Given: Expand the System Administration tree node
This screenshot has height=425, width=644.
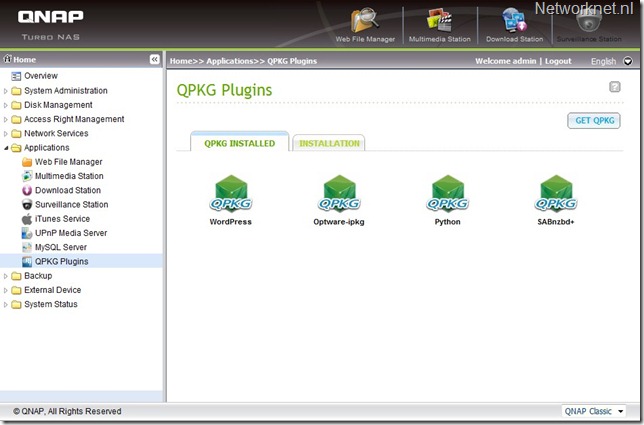Looking at the screenshot, I should (5, 91).
